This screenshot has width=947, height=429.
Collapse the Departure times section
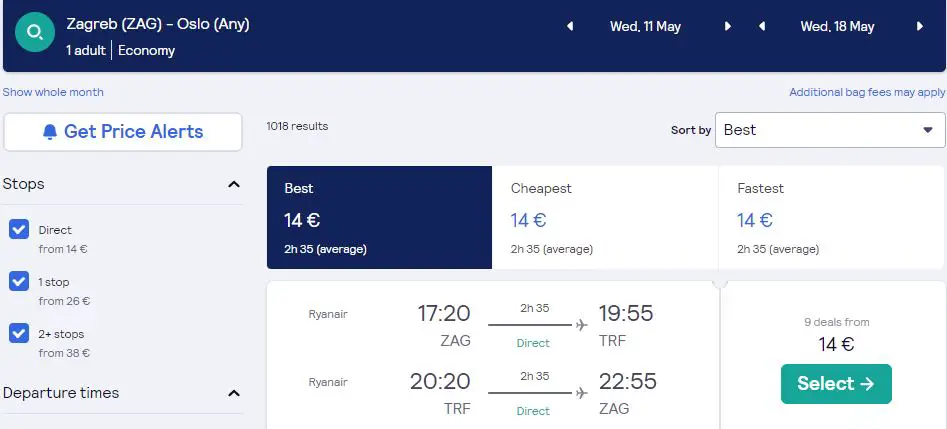tap(234, 393)
